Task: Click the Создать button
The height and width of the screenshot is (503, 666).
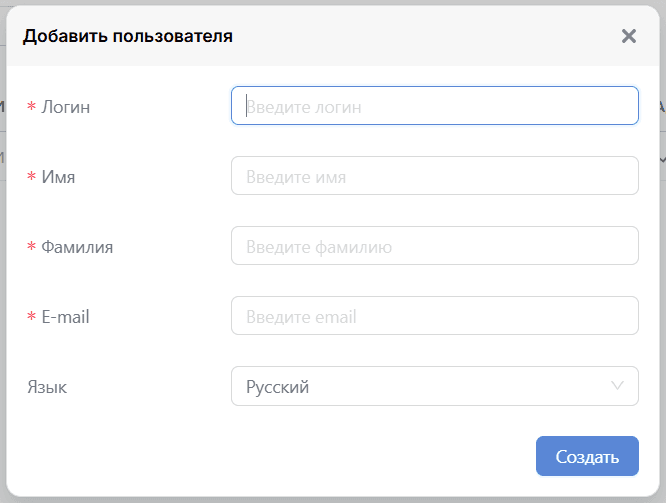Action: [587, 456]
